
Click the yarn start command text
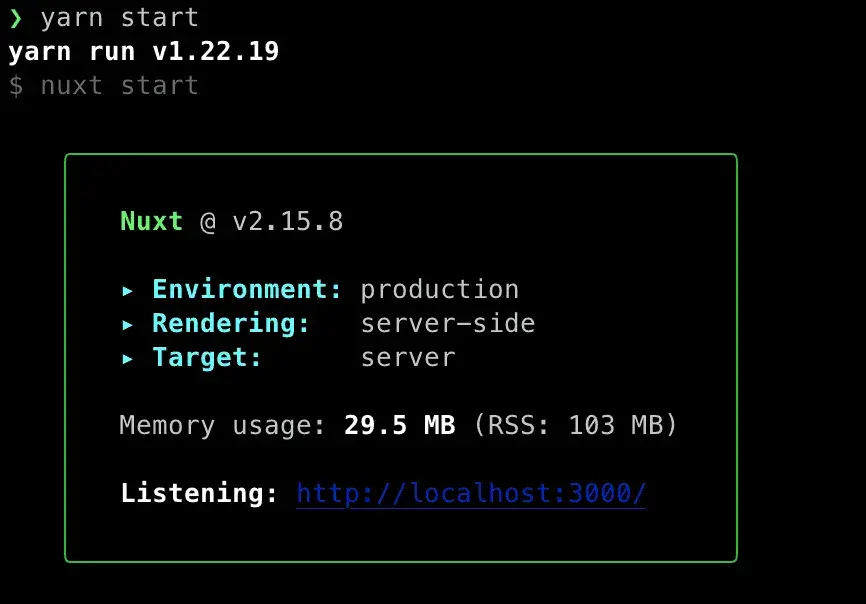[119, 18]
